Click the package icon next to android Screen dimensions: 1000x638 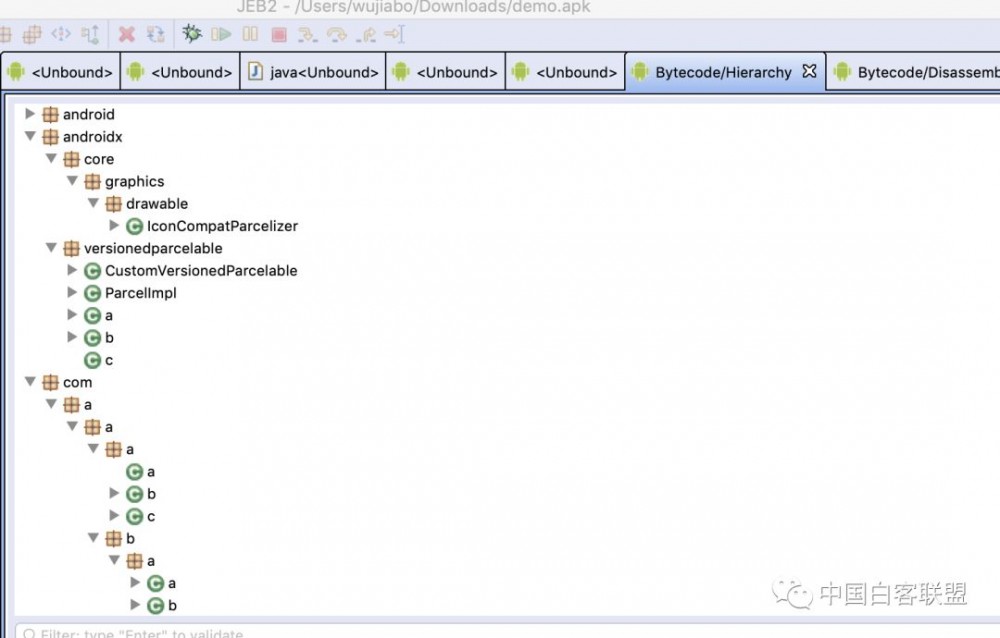click(x=50, y=115)
